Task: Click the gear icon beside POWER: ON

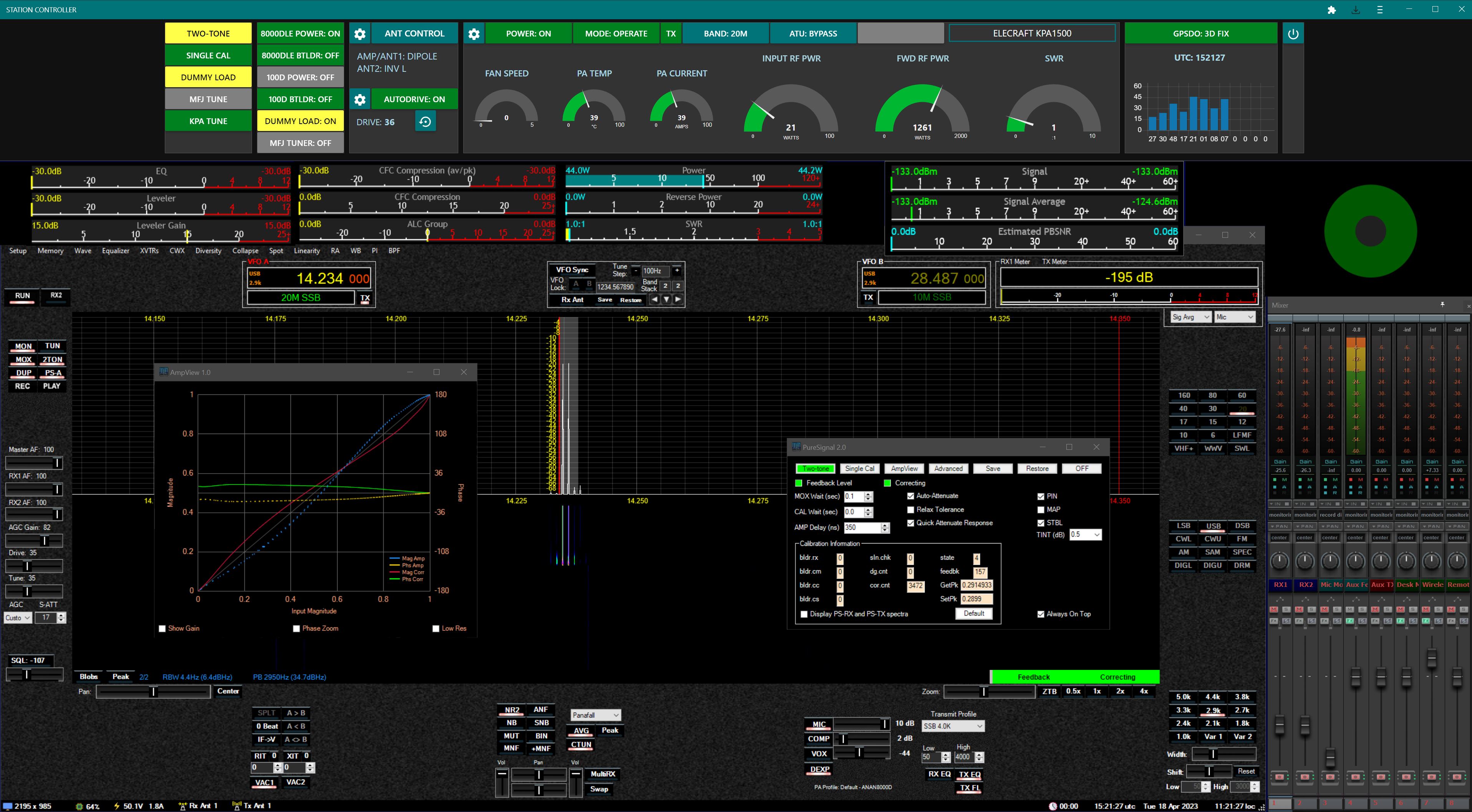Action: [x=474, y=34]
